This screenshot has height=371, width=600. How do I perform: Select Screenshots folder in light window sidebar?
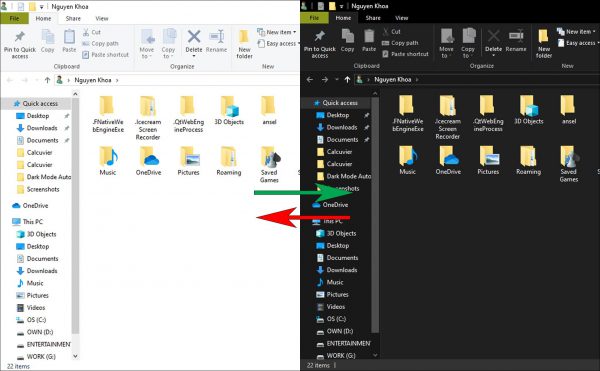(x=38, y=189)
